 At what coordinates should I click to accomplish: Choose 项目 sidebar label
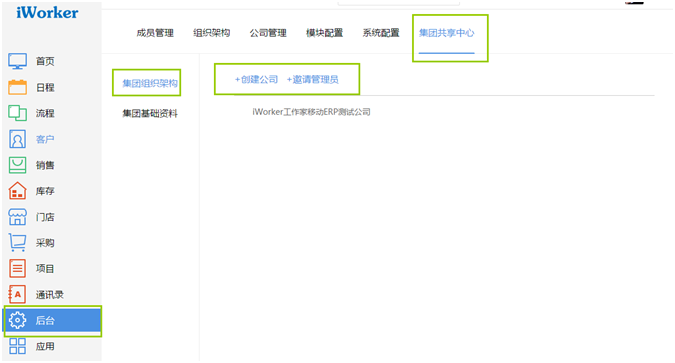(45, 269)
